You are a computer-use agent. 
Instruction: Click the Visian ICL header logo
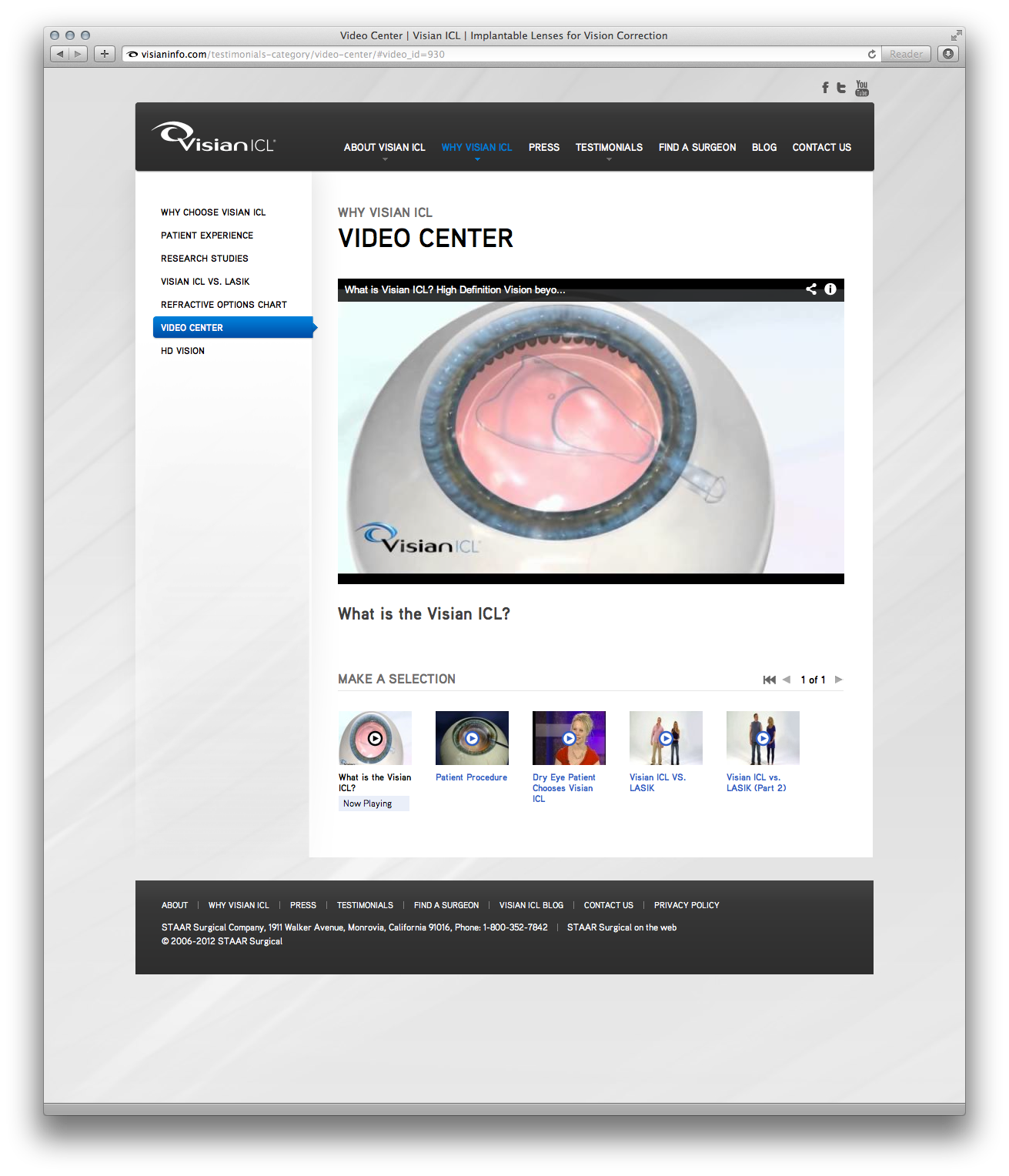click(x=213, y=139)
